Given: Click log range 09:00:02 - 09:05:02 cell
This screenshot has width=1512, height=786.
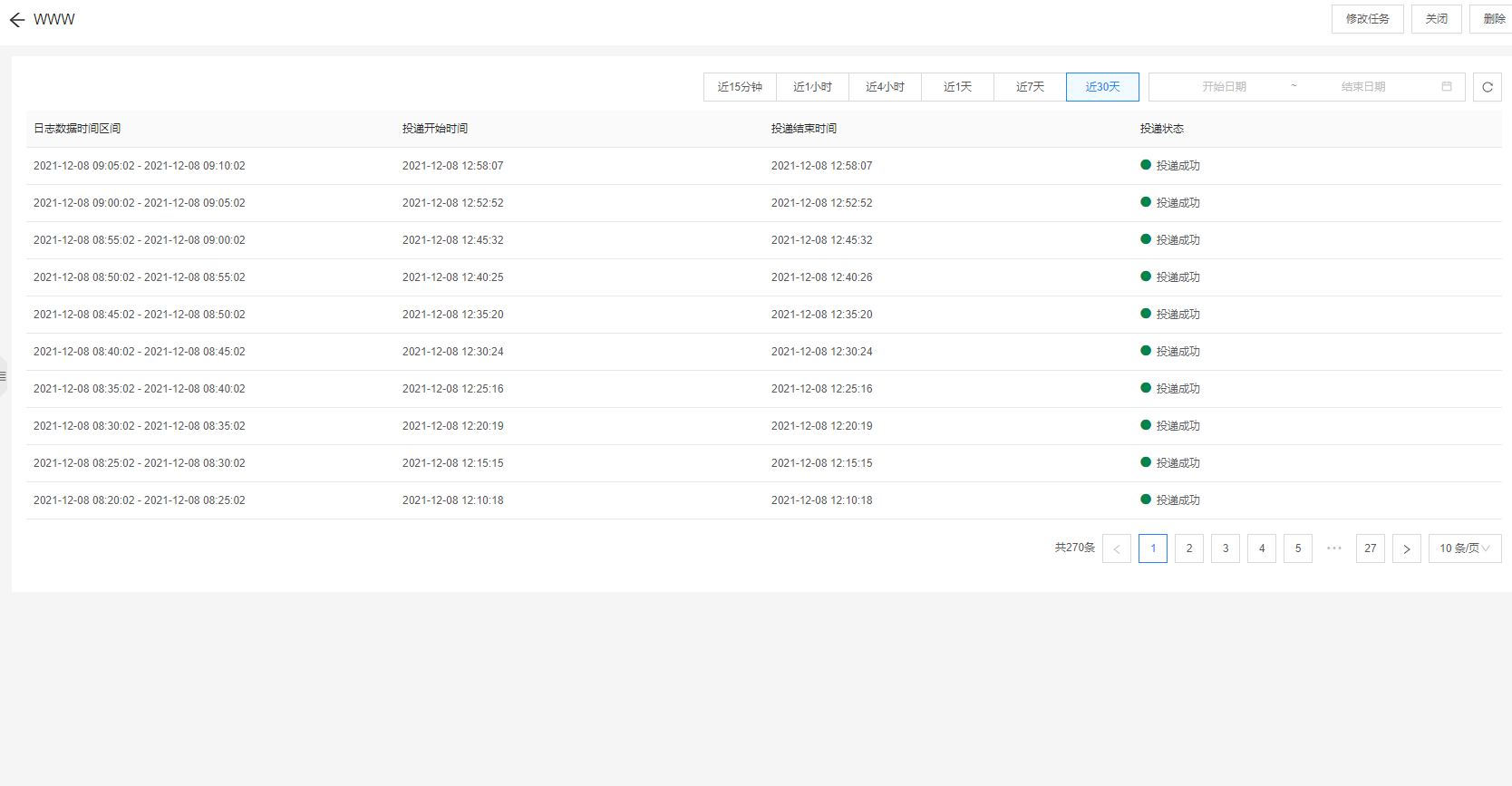Looking at the screenshot, I should click(x=140, y=203).
